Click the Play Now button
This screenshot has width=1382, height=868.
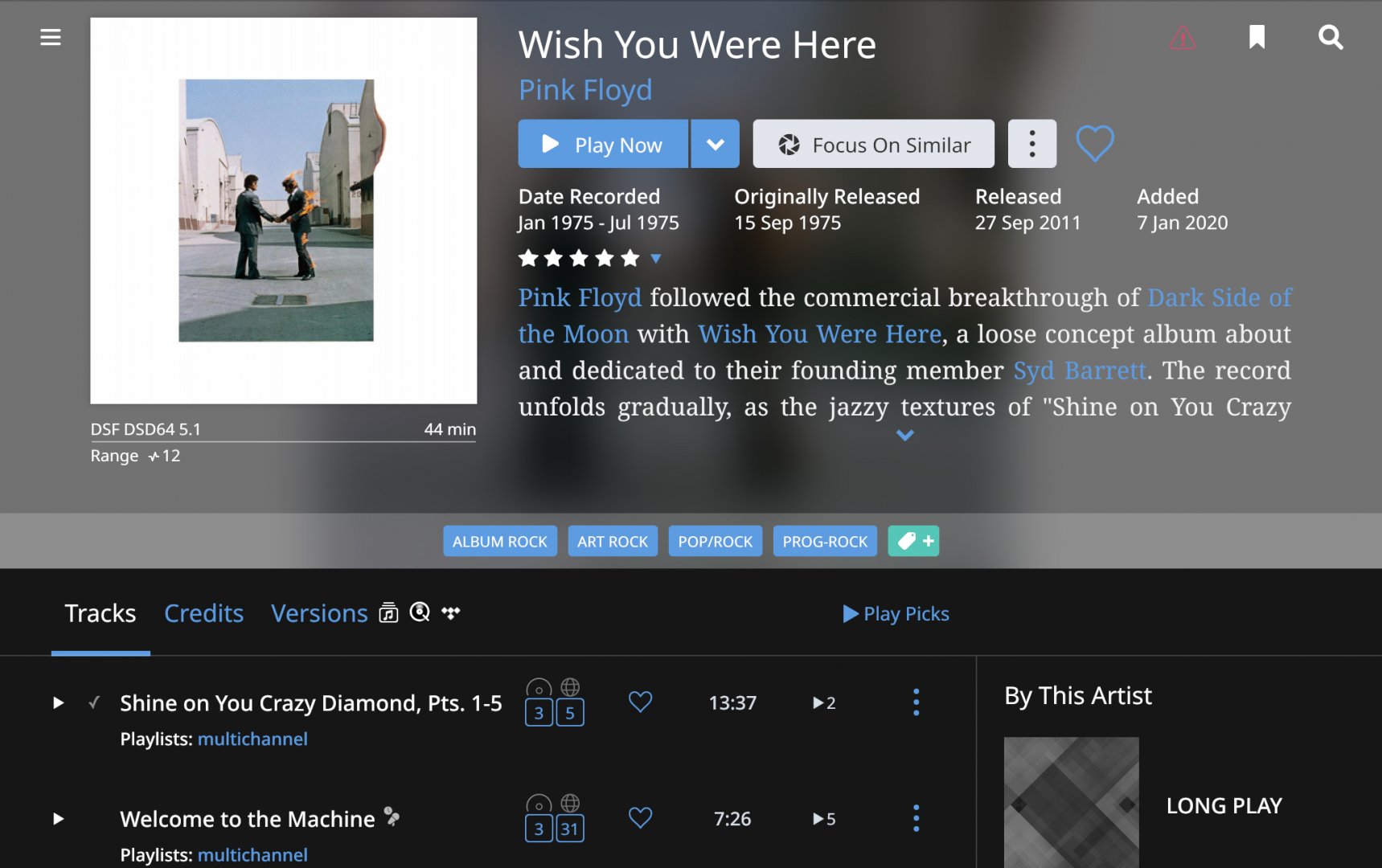click(x=603, y=144)
